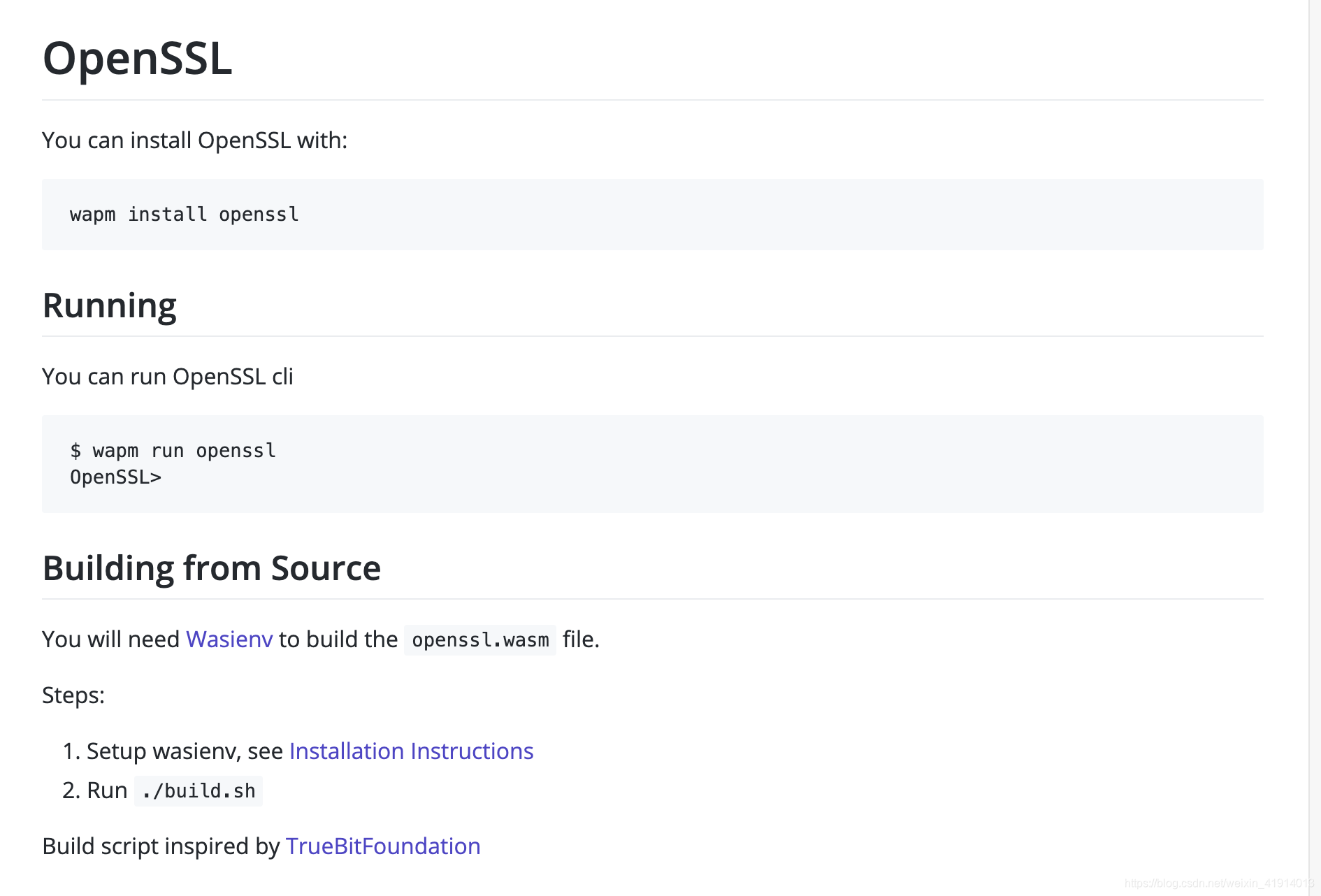
Task: Click the 'wapm install openssl' code line
Action: point(185,214)
